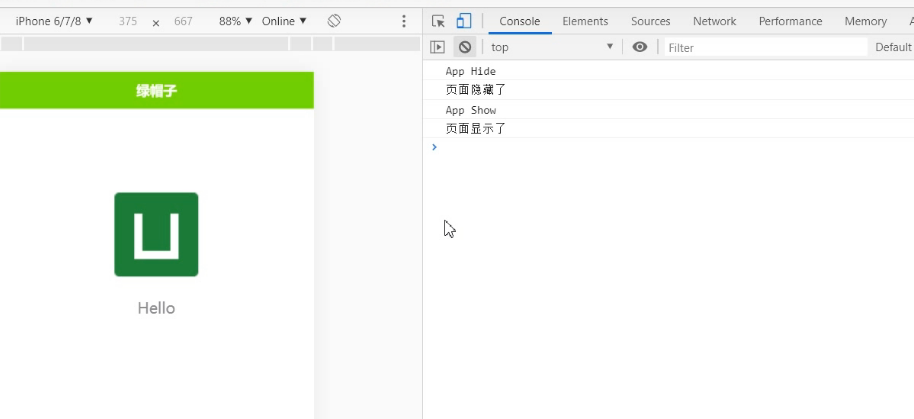Switch to the Sources tab

coord(651,22)
